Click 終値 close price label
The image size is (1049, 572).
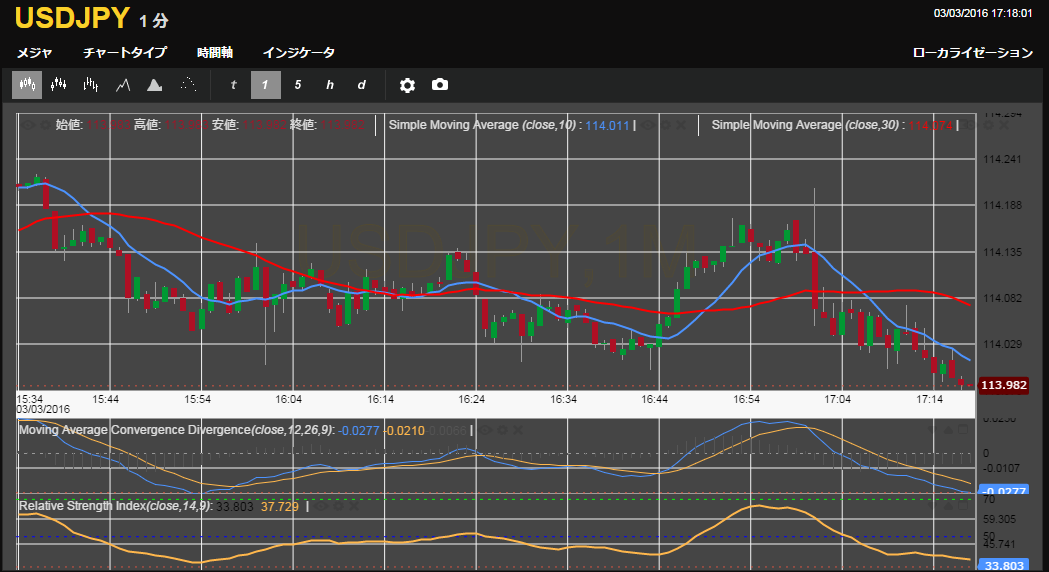pyautogui.click(x=302, y=125)
